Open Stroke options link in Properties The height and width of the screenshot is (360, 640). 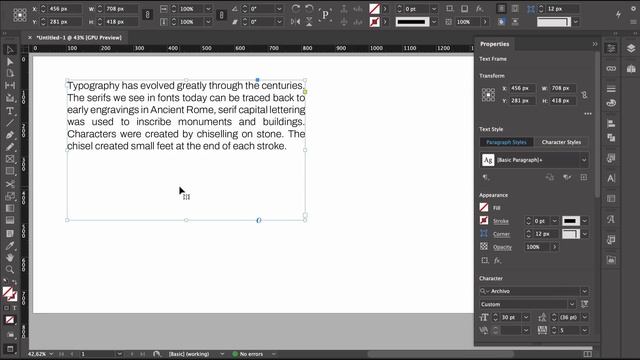point(501,221)
